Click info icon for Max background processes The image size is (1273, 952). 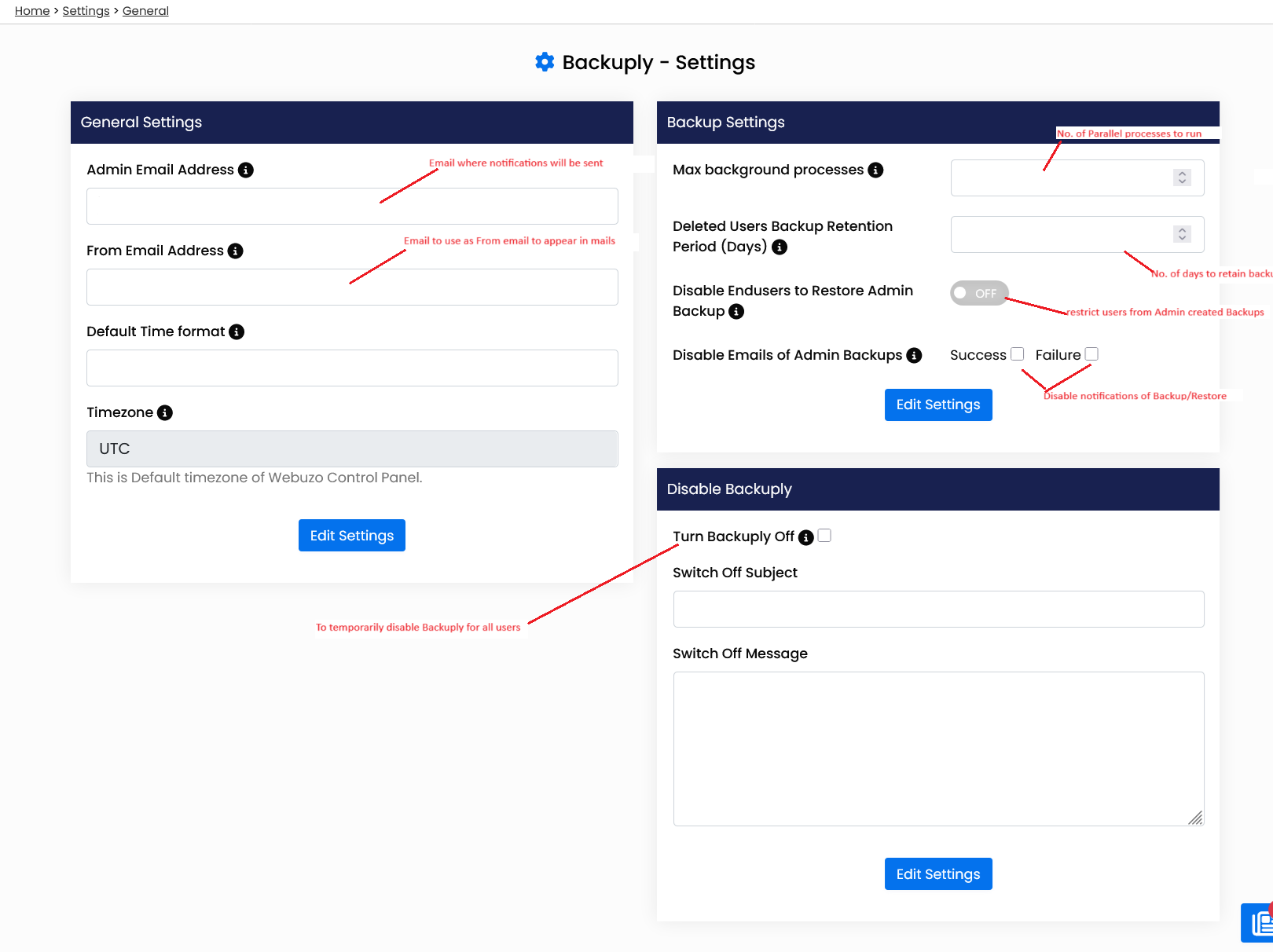tap(875, 170)
